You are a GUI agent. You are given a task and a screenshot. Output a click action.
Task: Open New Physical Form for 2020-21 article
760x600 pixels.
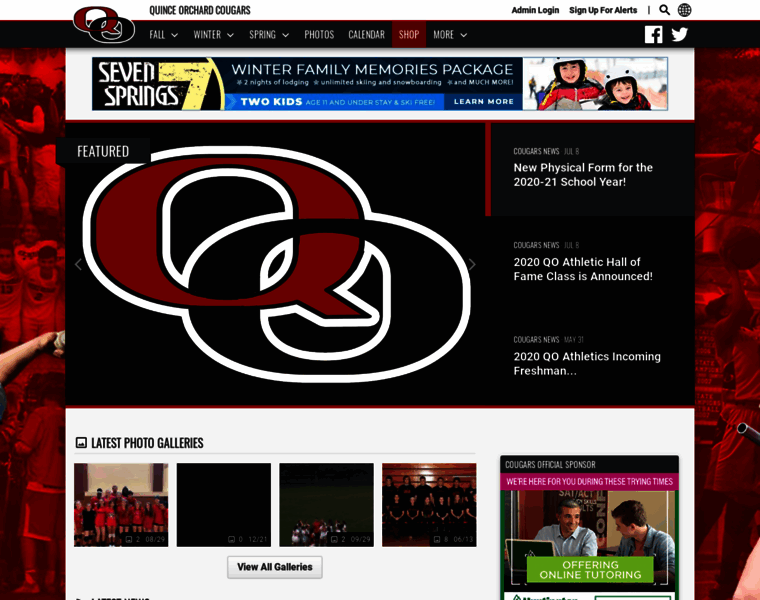click(583, 174)
